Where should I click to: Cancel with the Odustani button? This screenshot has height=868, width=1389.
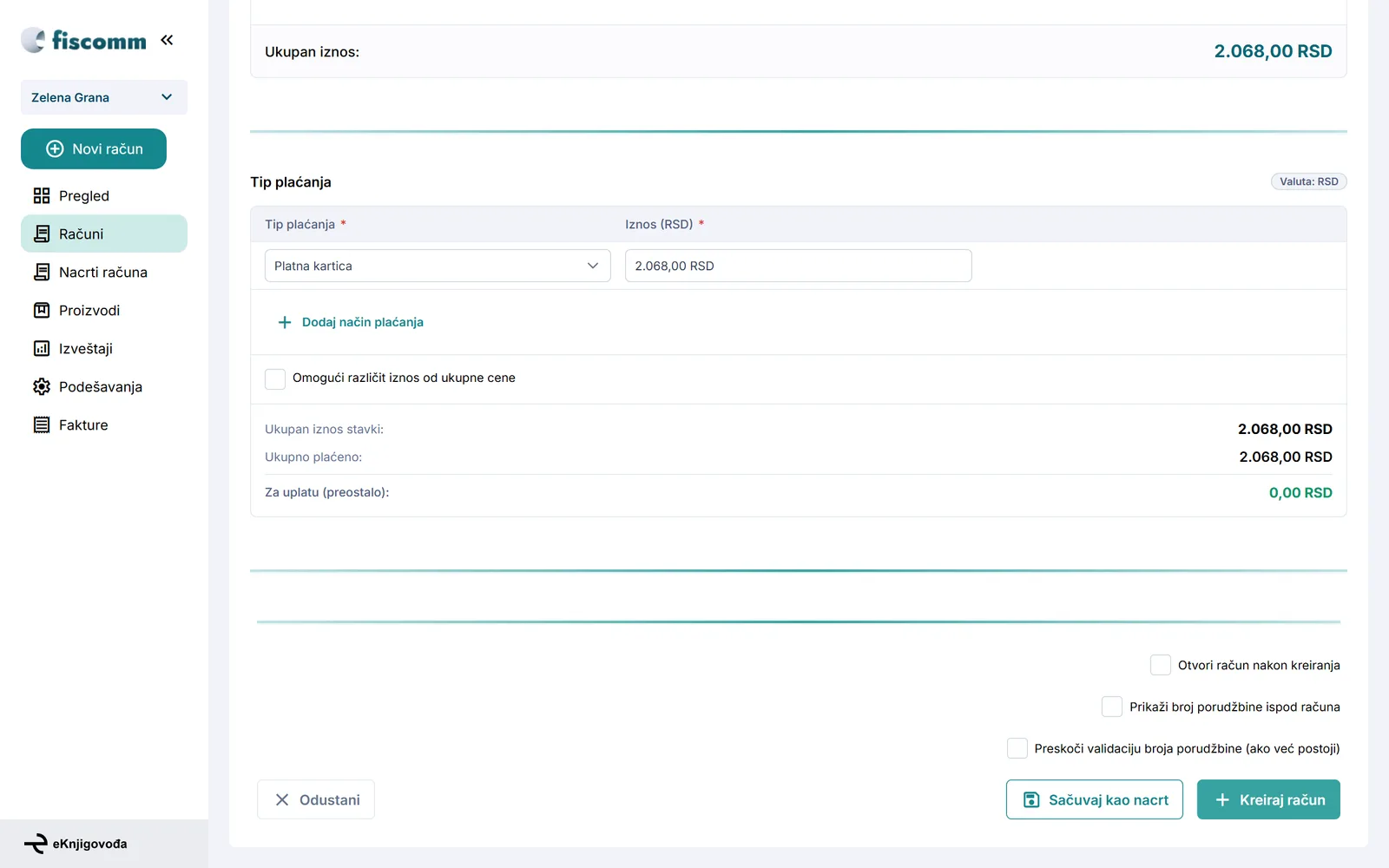[316, 799]
